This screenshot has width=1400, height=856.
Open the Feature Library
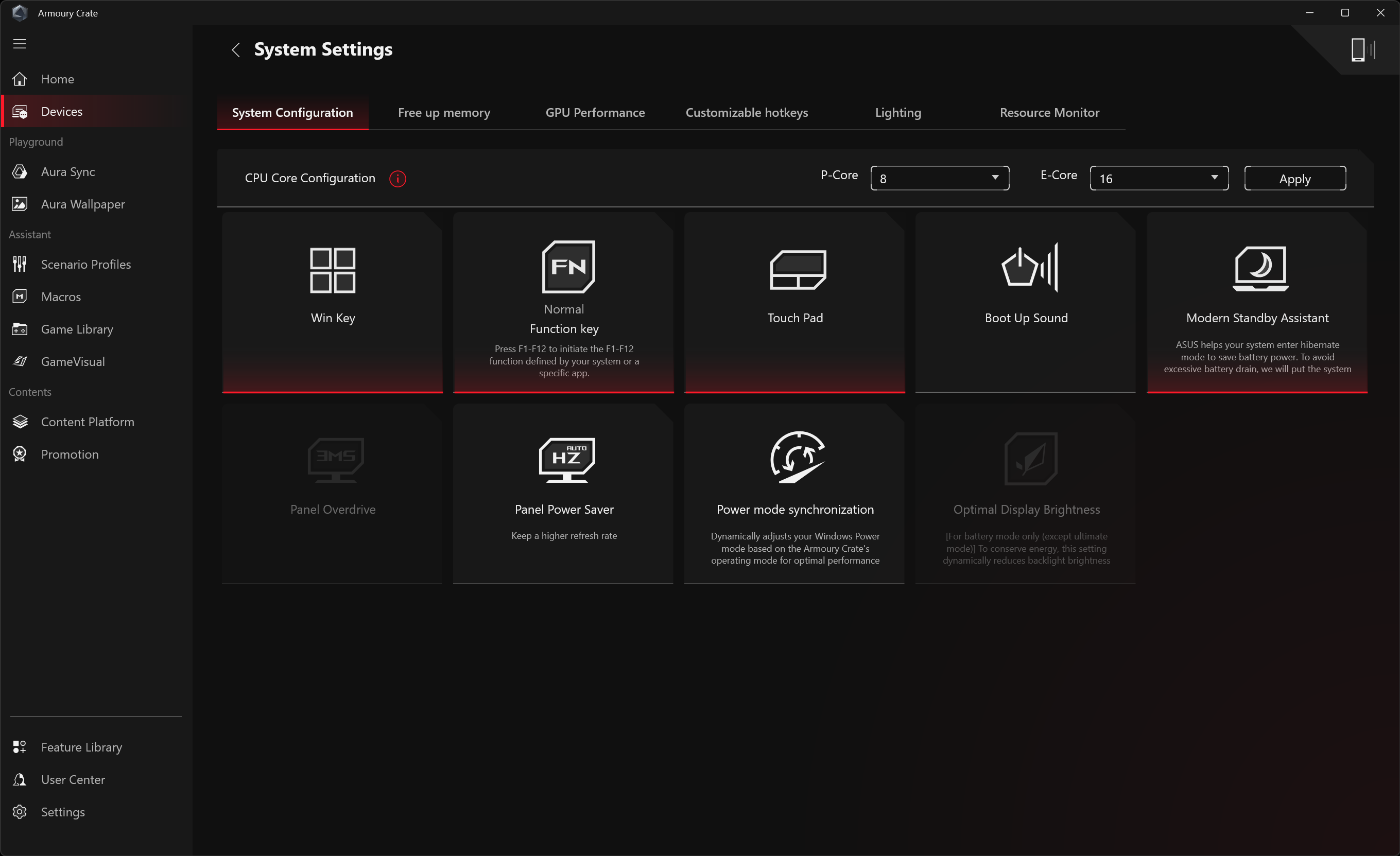81,747
